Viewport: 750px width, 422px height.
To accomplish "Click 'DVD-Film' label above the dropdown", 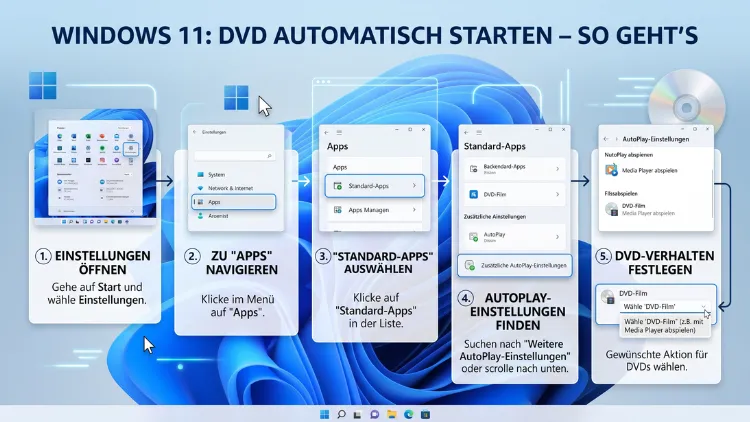I will 633,293.
